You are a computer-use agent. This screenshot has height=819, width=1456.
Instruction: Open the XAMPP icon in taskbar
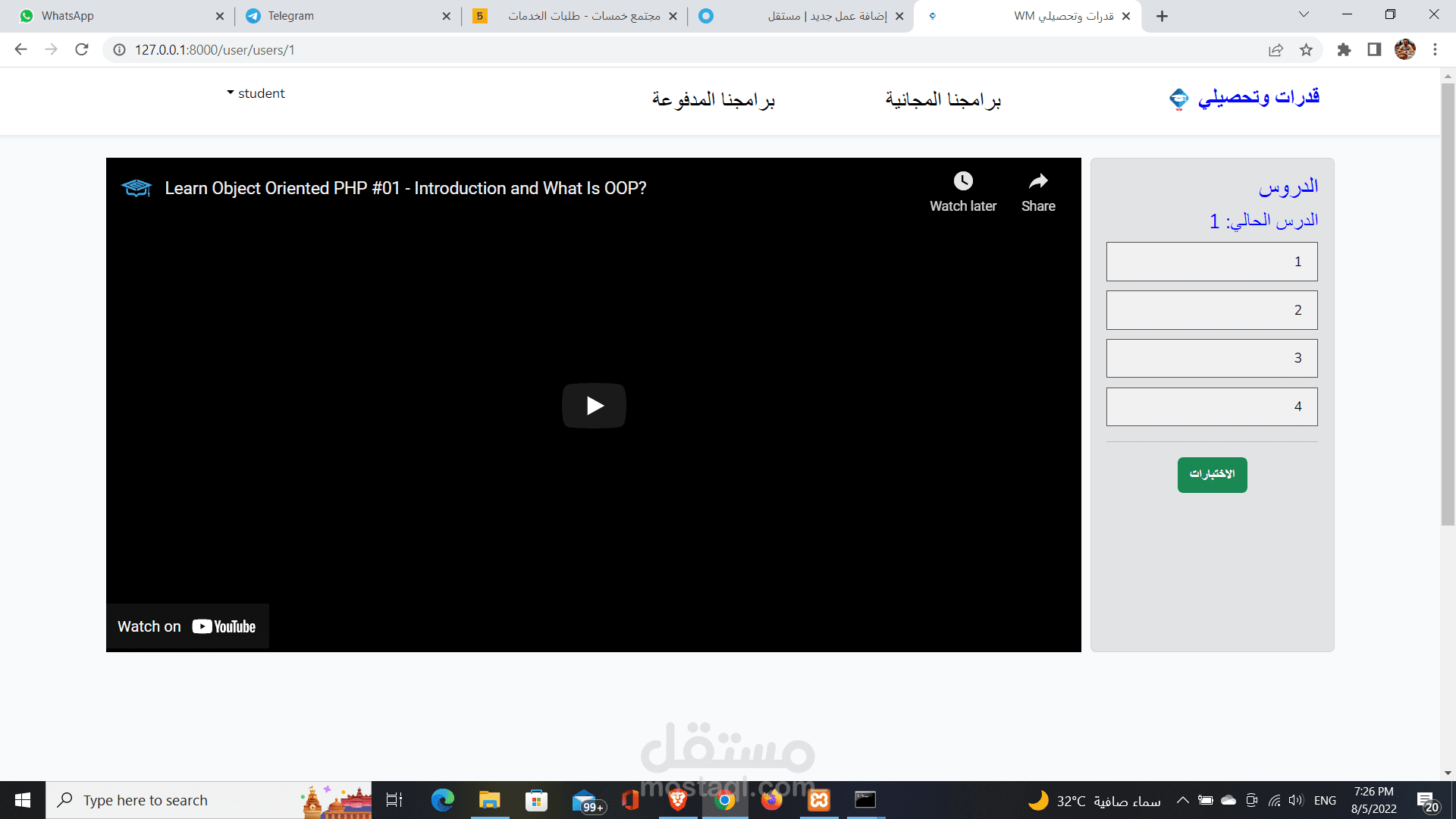819,800
